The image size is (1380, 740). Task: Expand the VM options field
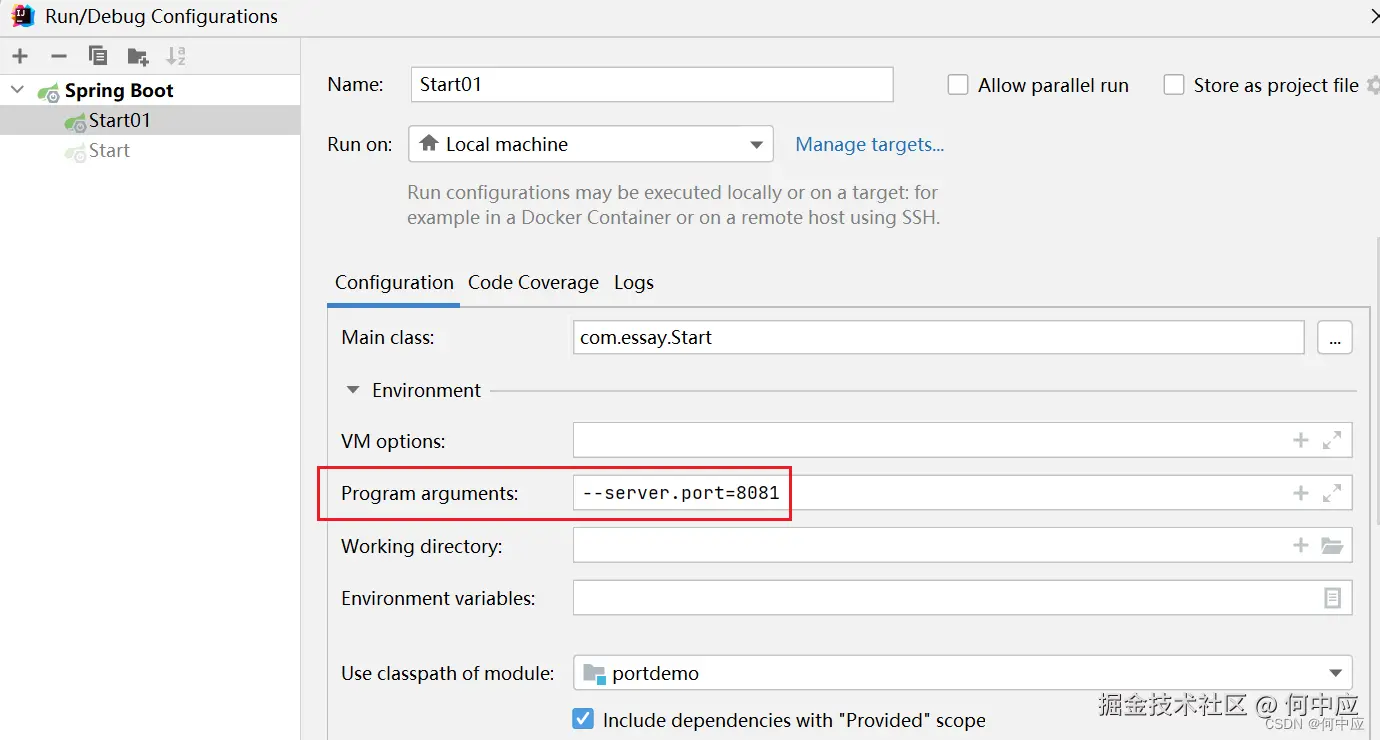coord(1332,440)
